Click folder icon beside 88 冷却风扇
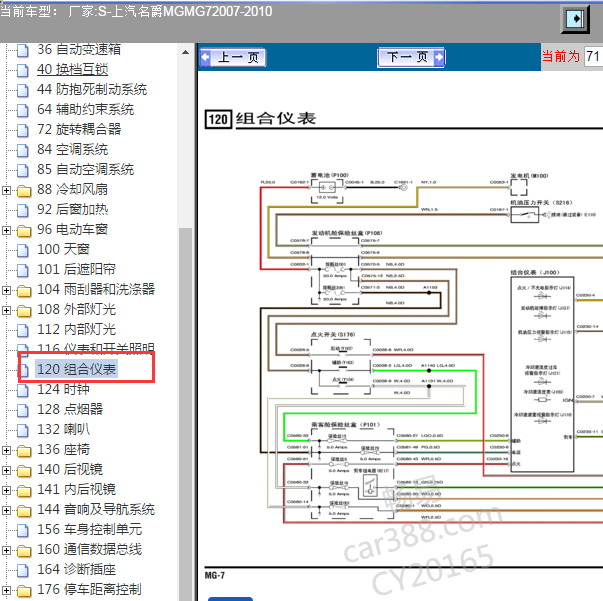 click(24, 191)
